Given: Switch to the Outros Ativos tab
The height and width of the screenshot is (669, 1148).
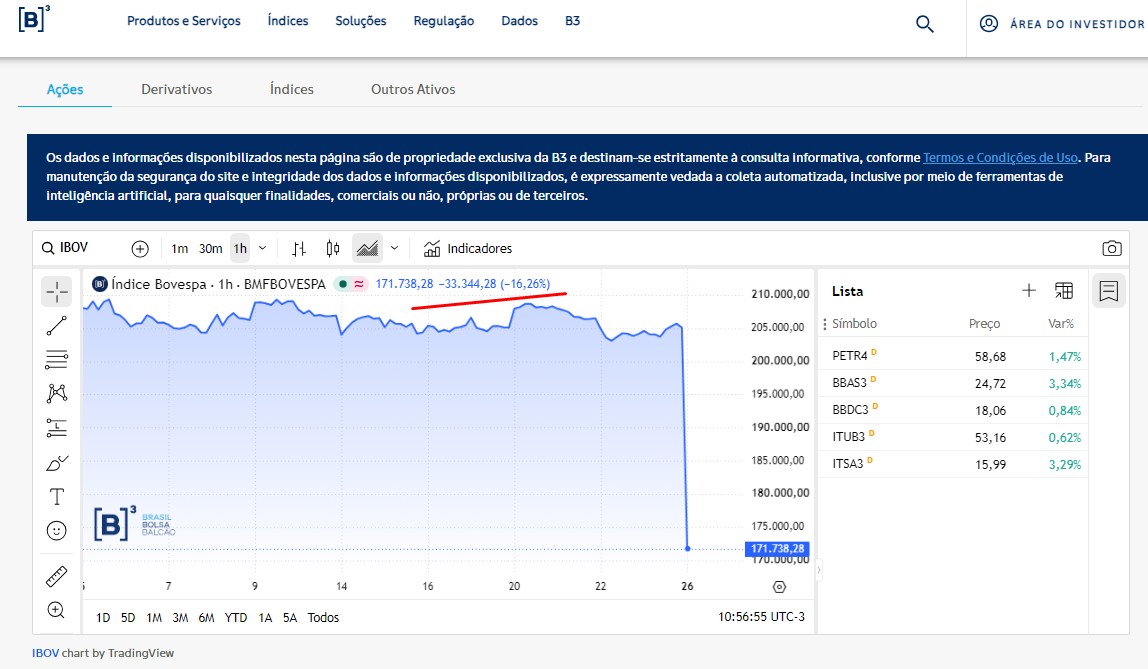Looking at the screenshot, I should tap(413, 89).
